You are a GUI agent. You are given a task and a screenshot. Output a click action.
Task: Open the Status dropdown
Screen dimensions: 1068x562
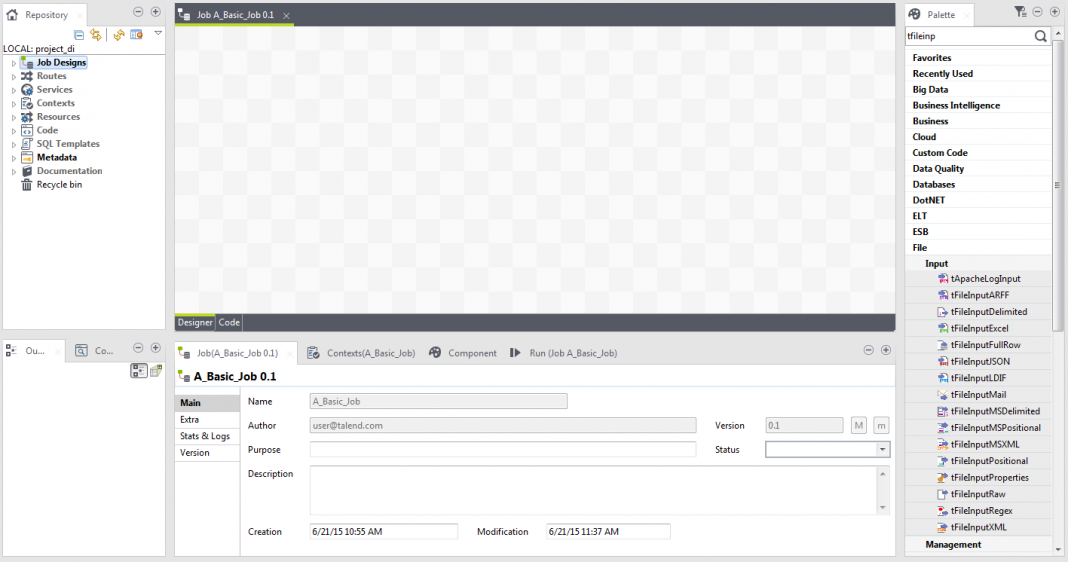click(x=882, y=450)
